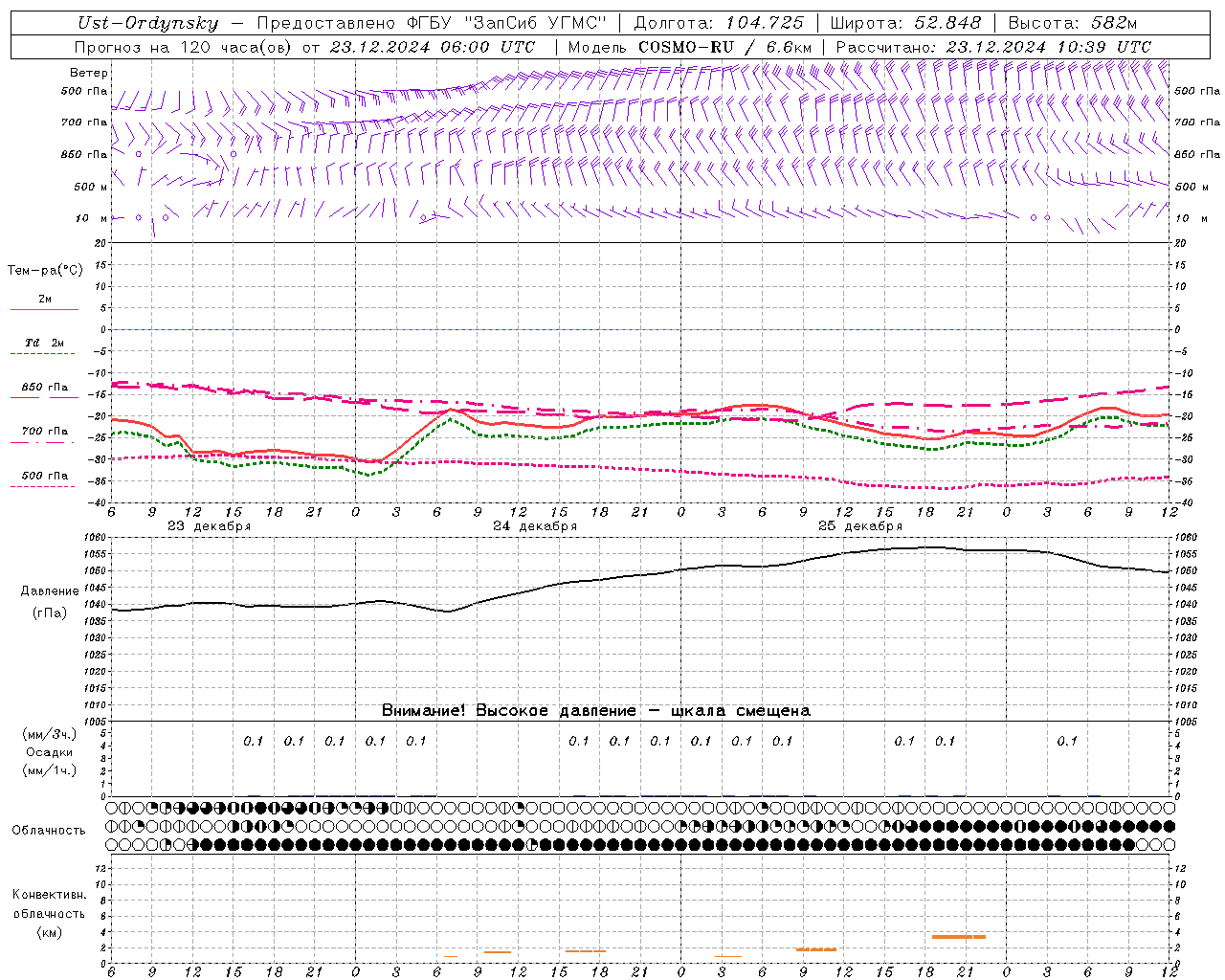Click the '25 декабря' date label
Viewport: 1225px width, 980px height.
tap(860, 526)
